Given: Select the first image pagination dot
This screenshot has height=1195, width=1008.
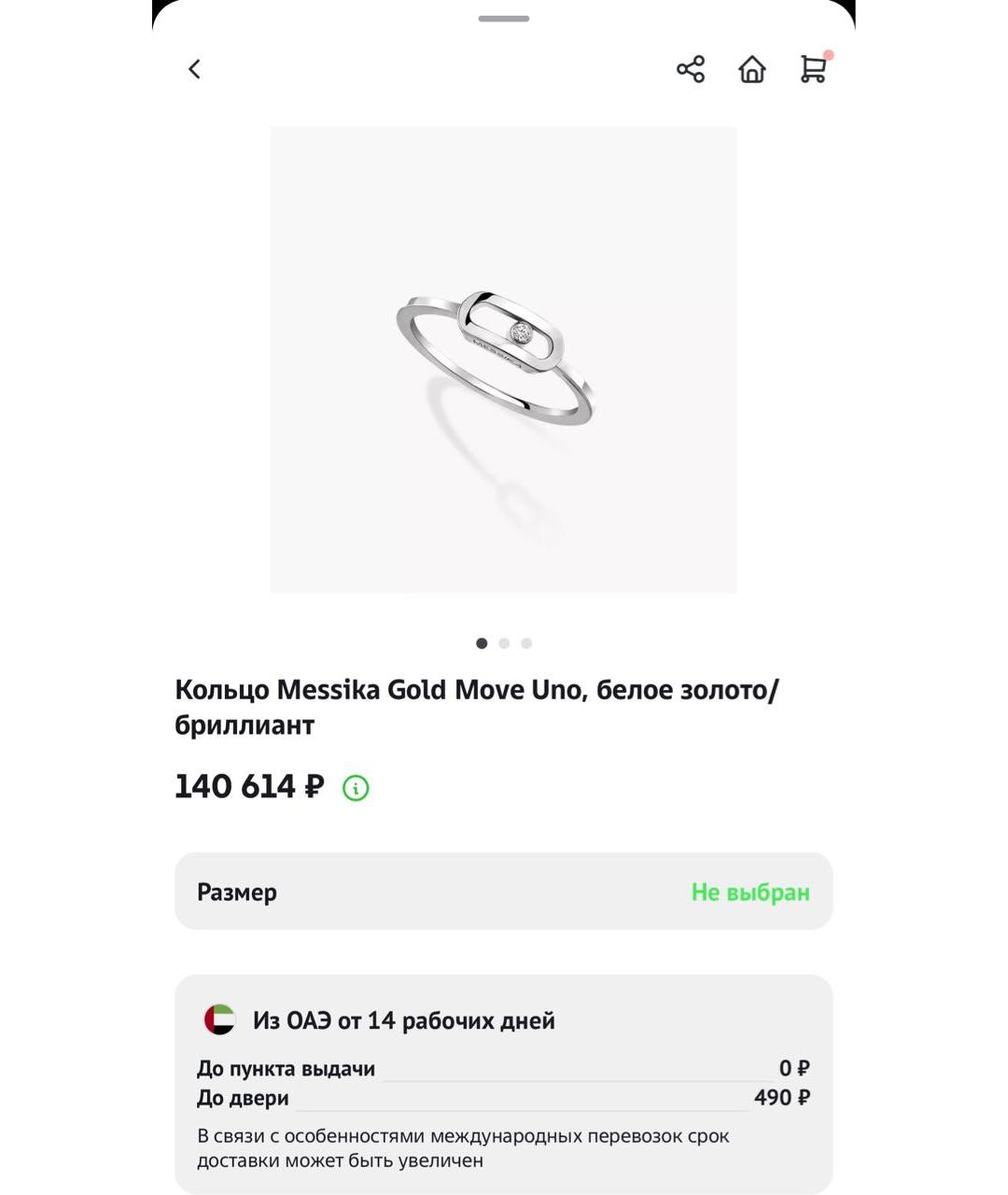Looking at the screenshot, I should (x=482, y=643).
